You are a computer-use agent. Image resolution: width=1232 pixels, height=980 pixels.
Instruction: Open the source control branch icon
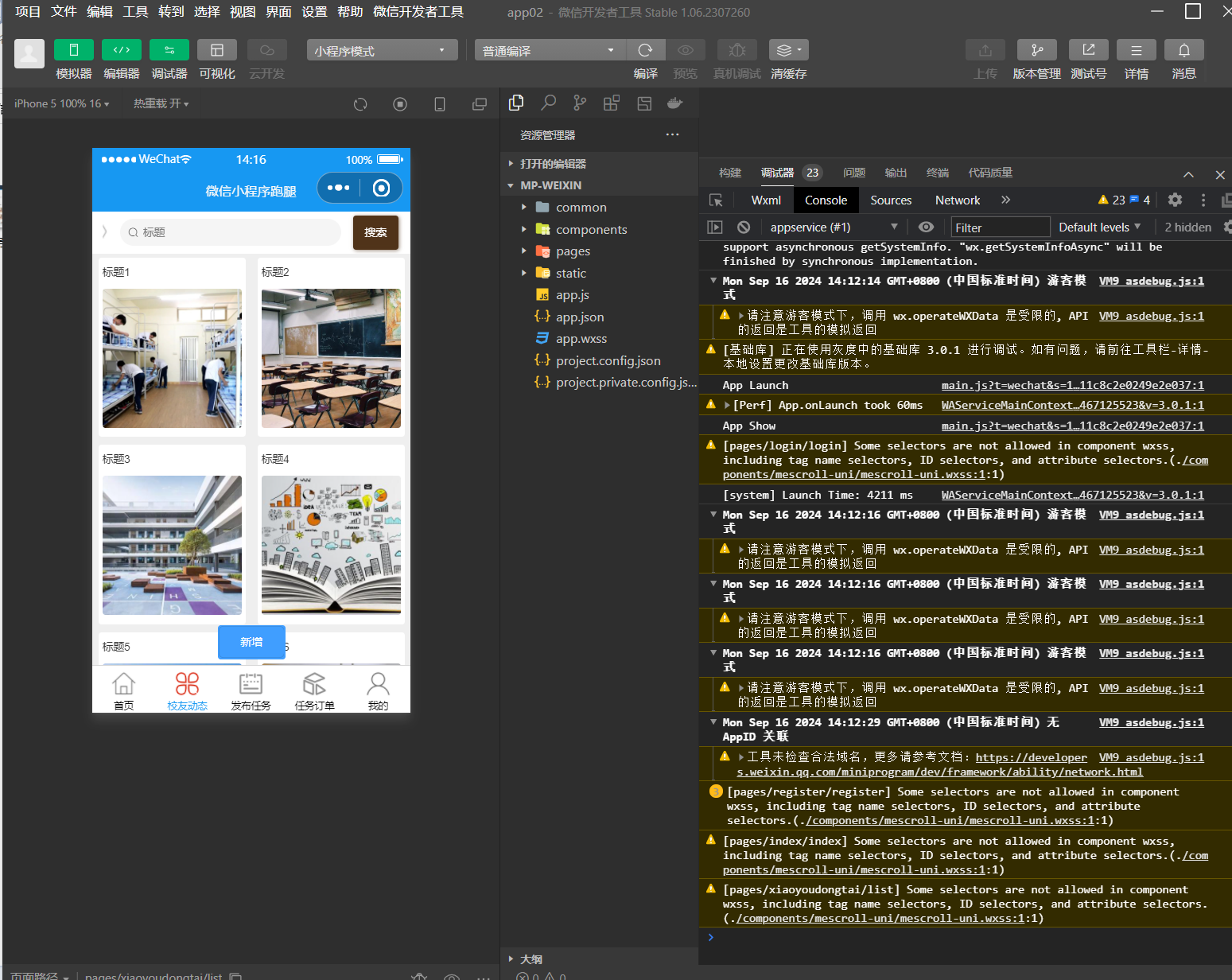[580, 103]
